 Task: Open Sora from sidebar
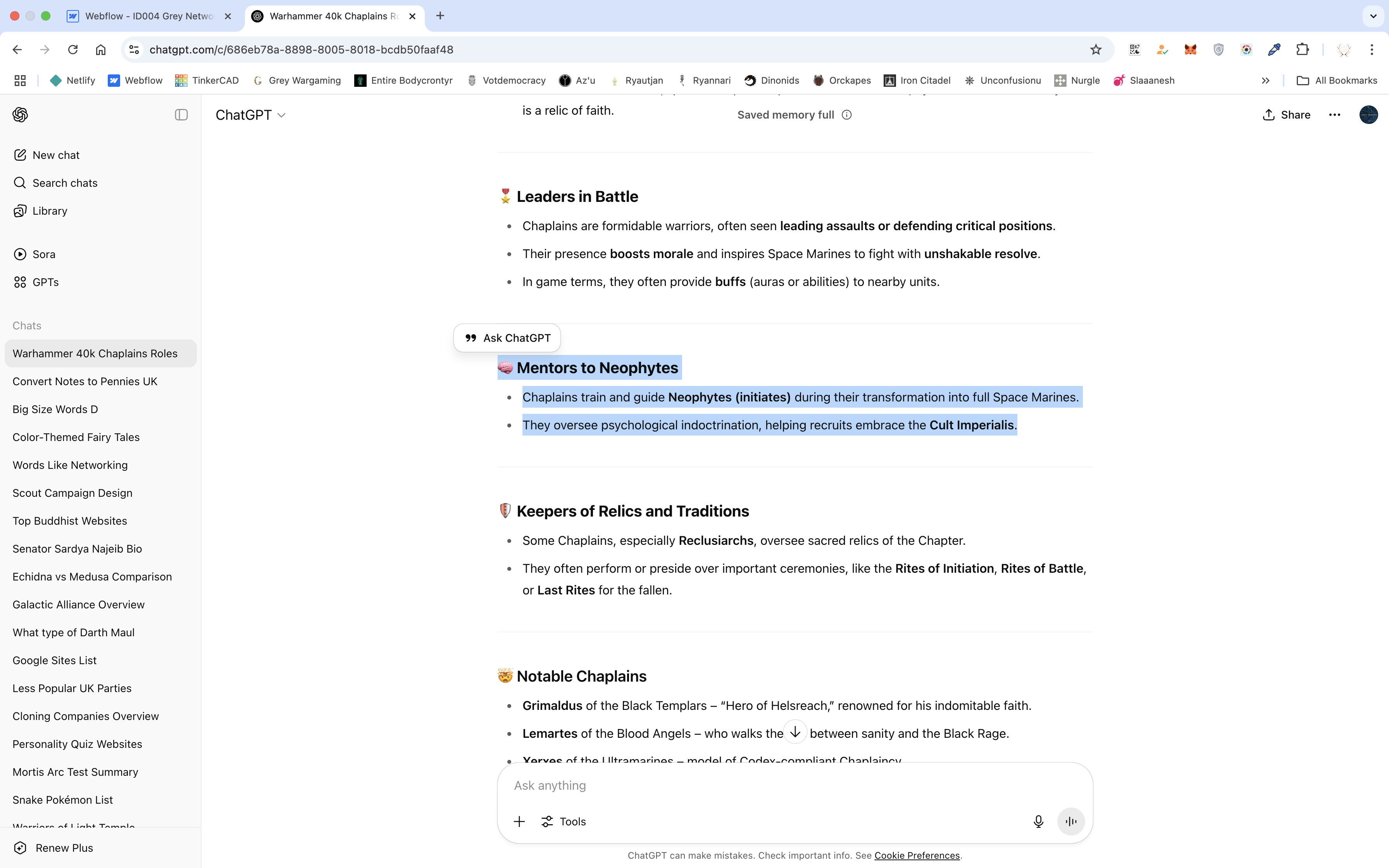(44, 254)
